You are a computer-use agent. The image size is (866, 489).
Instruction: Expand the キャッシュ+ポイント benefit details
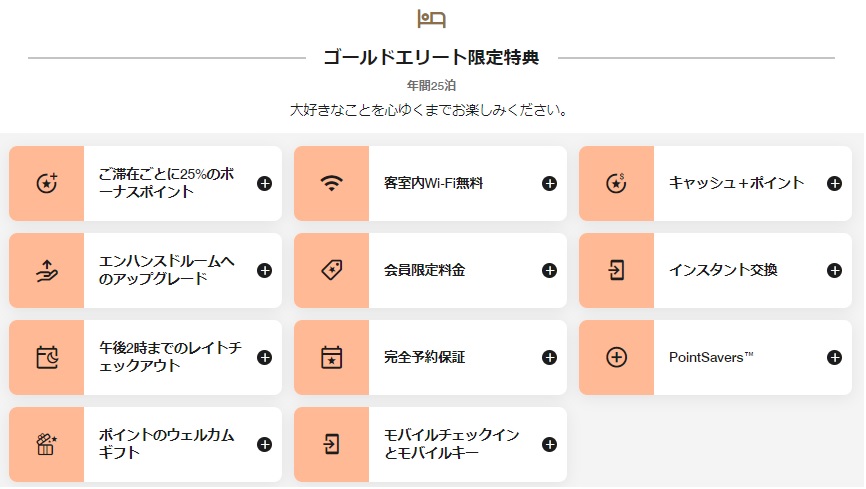click(834, 183)
